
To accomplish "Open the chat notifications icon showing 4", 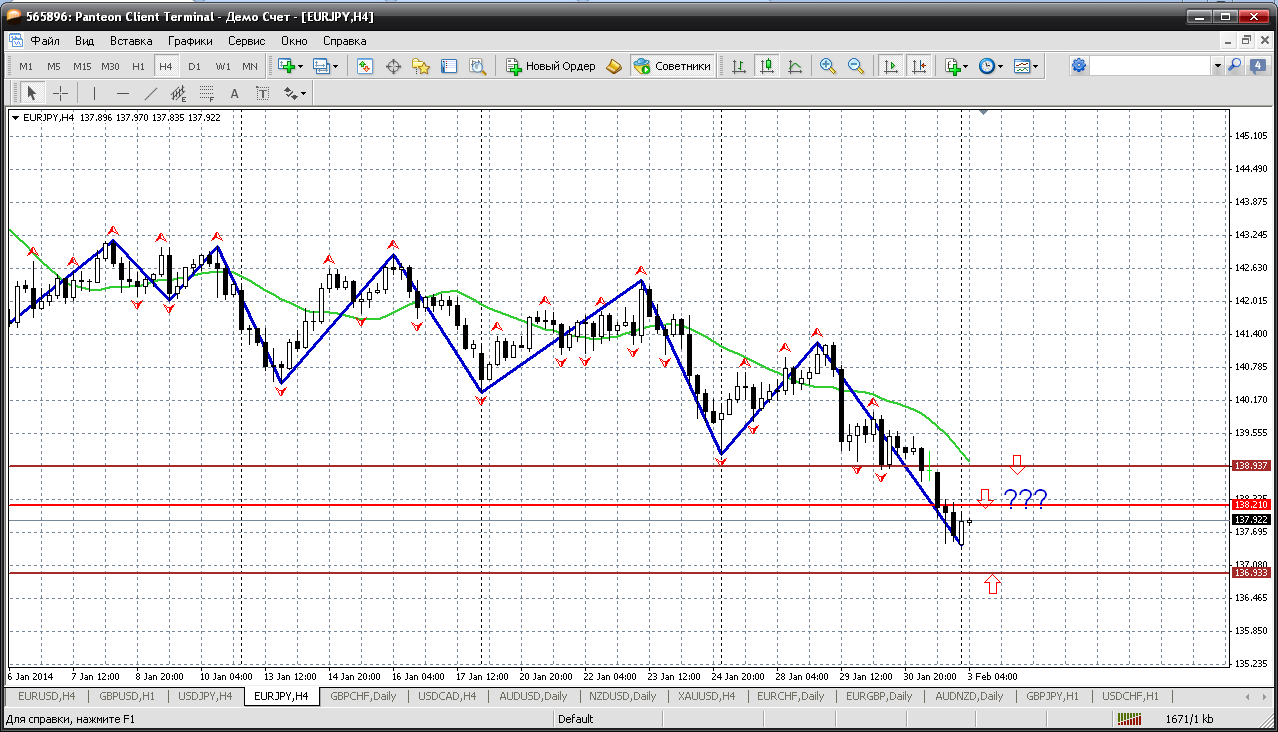I will (x=1258, y=65).
